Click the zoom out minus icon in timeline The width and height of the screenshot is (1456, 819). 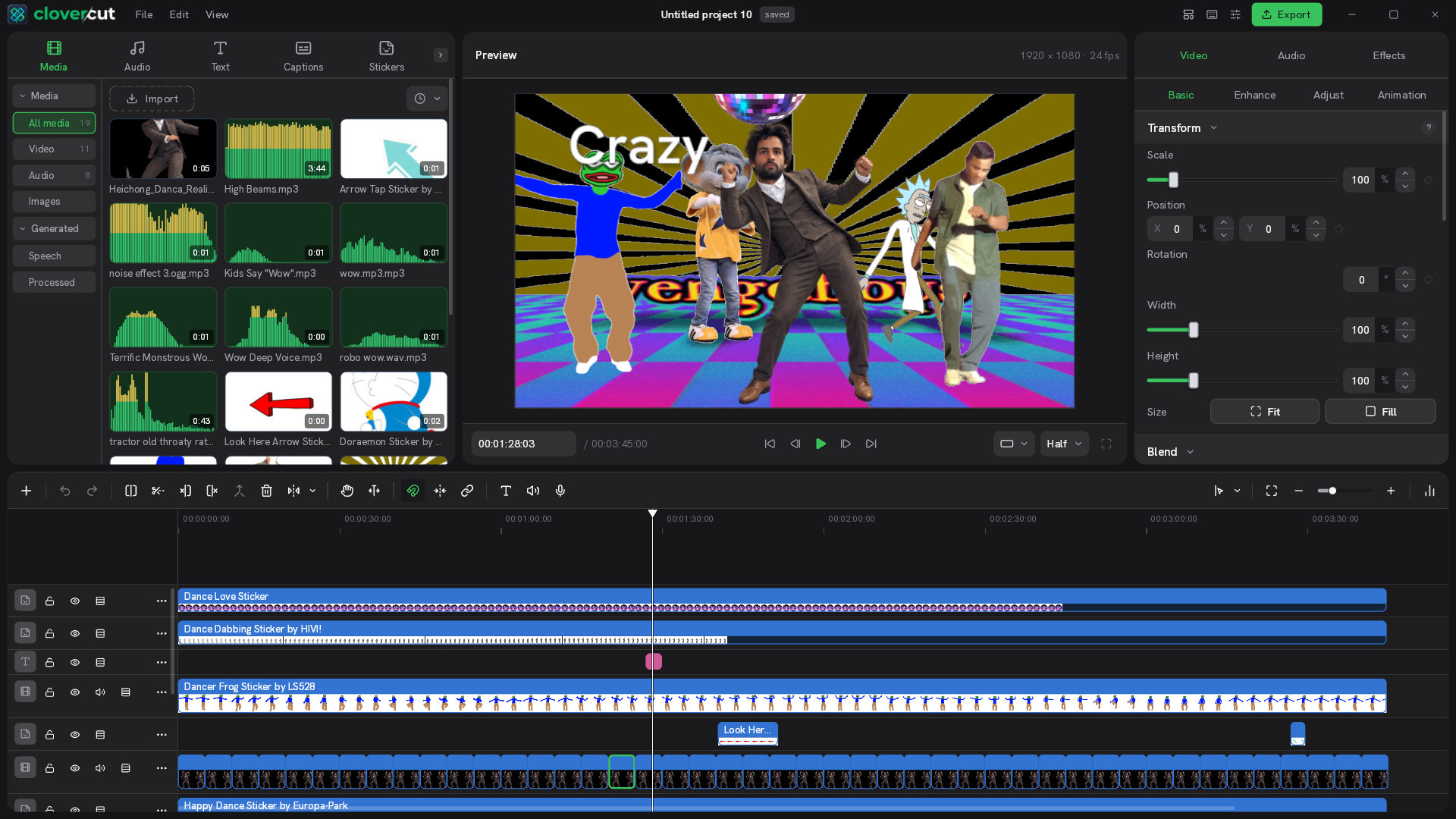(x=1298, y=491)
